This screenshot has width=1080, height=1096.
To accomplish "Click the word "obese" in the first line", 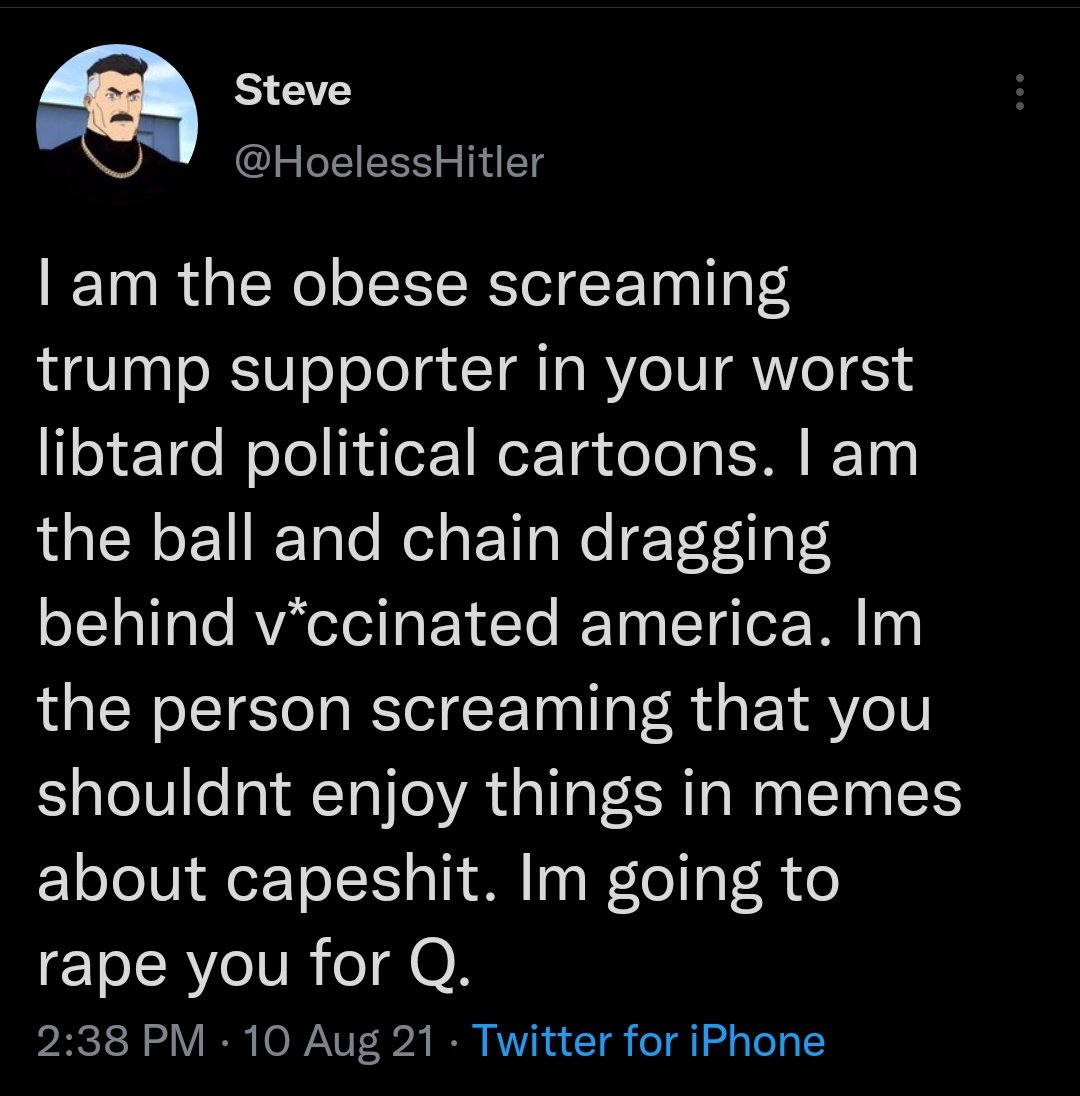I will coord(380,284).
